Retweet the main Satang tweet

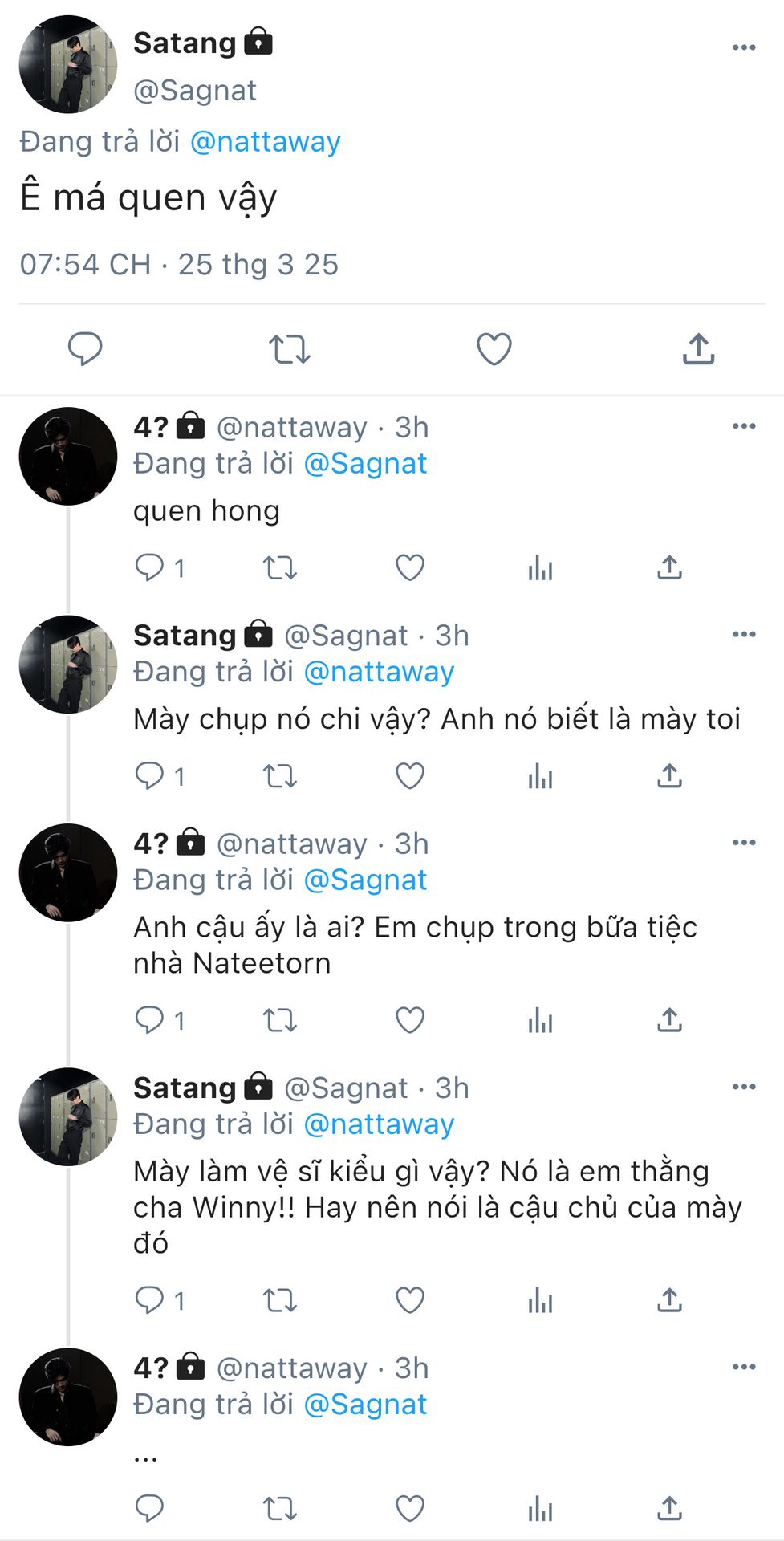[x=289, y=349]
